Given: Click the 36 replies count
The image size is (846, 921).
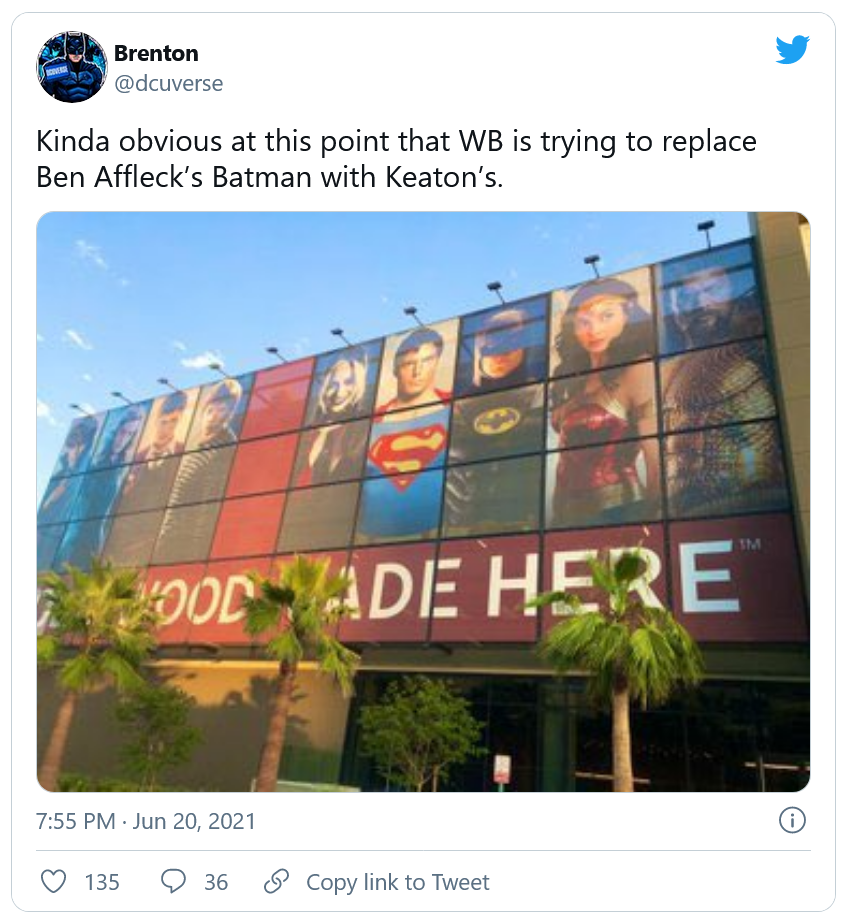Looking at the screenshot, I should [216, 882].
